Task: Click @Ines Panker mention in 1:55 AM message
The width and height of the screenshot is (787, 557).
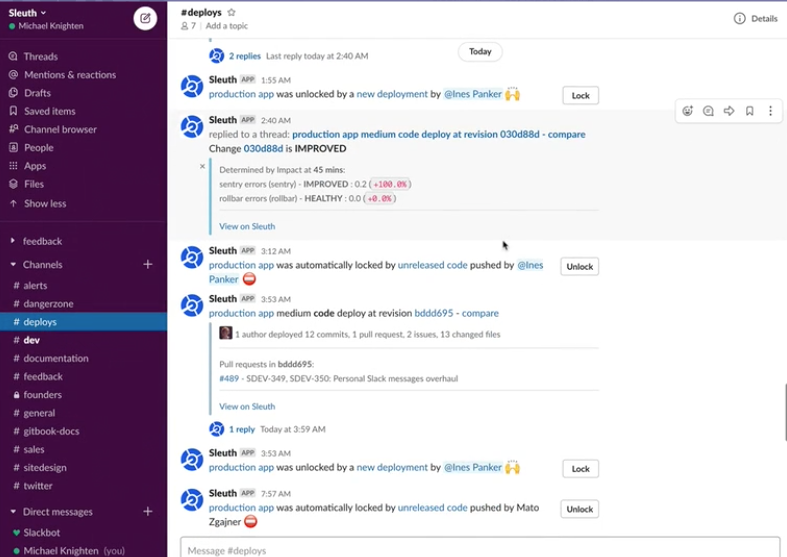Action: coord(472,94)
